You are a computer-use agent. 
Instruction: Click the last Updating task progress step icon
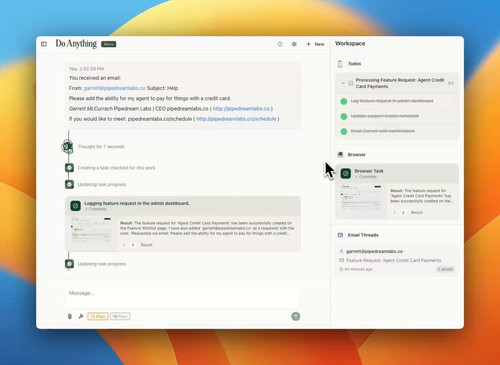click(x=69, y=264)
